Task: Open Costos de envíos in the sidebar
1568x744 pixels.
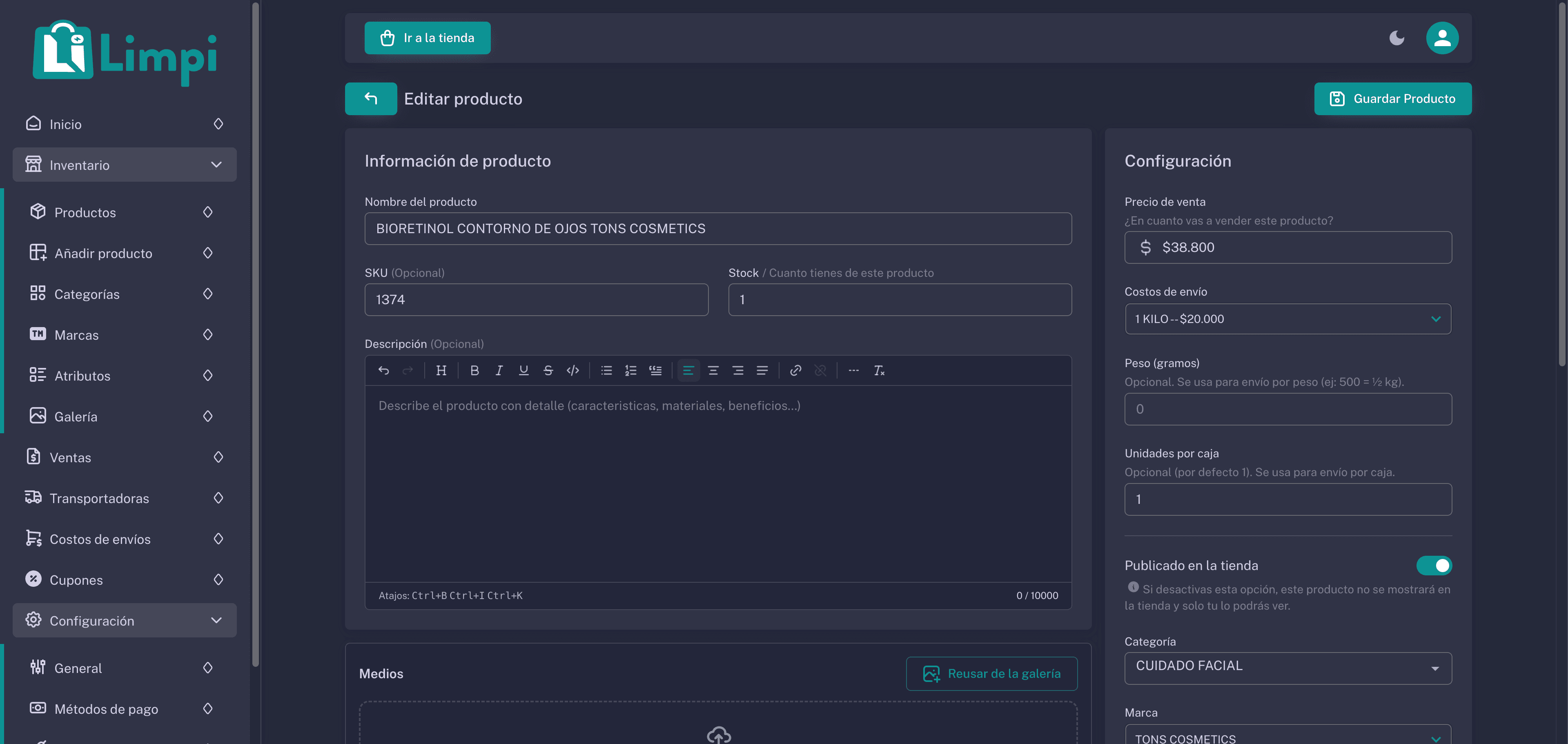Action: pos(125,539)
